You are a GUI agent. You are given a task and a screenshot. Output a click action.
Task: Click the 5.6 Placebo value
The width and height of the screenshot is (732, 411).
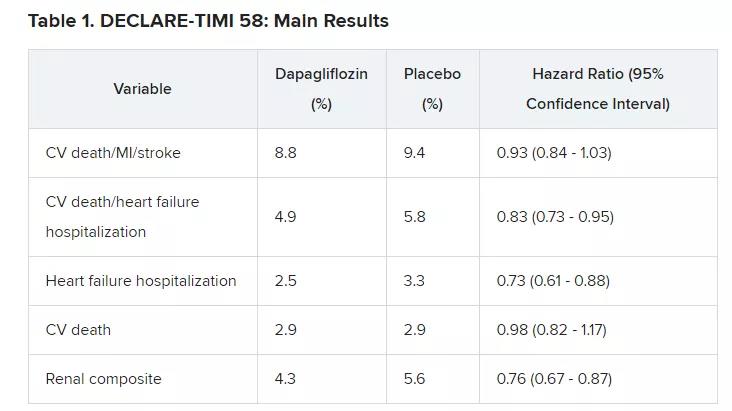(414, 379)
